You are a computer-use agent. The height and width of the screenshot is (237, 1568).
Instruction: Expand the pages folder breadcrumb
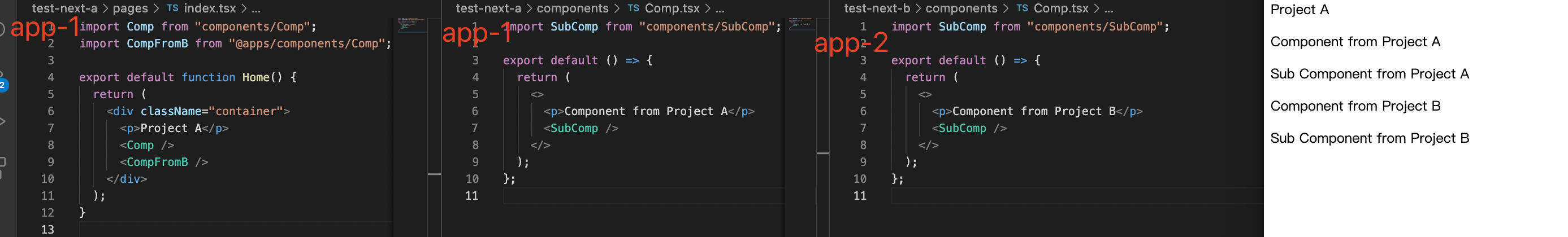pos(130,8)
